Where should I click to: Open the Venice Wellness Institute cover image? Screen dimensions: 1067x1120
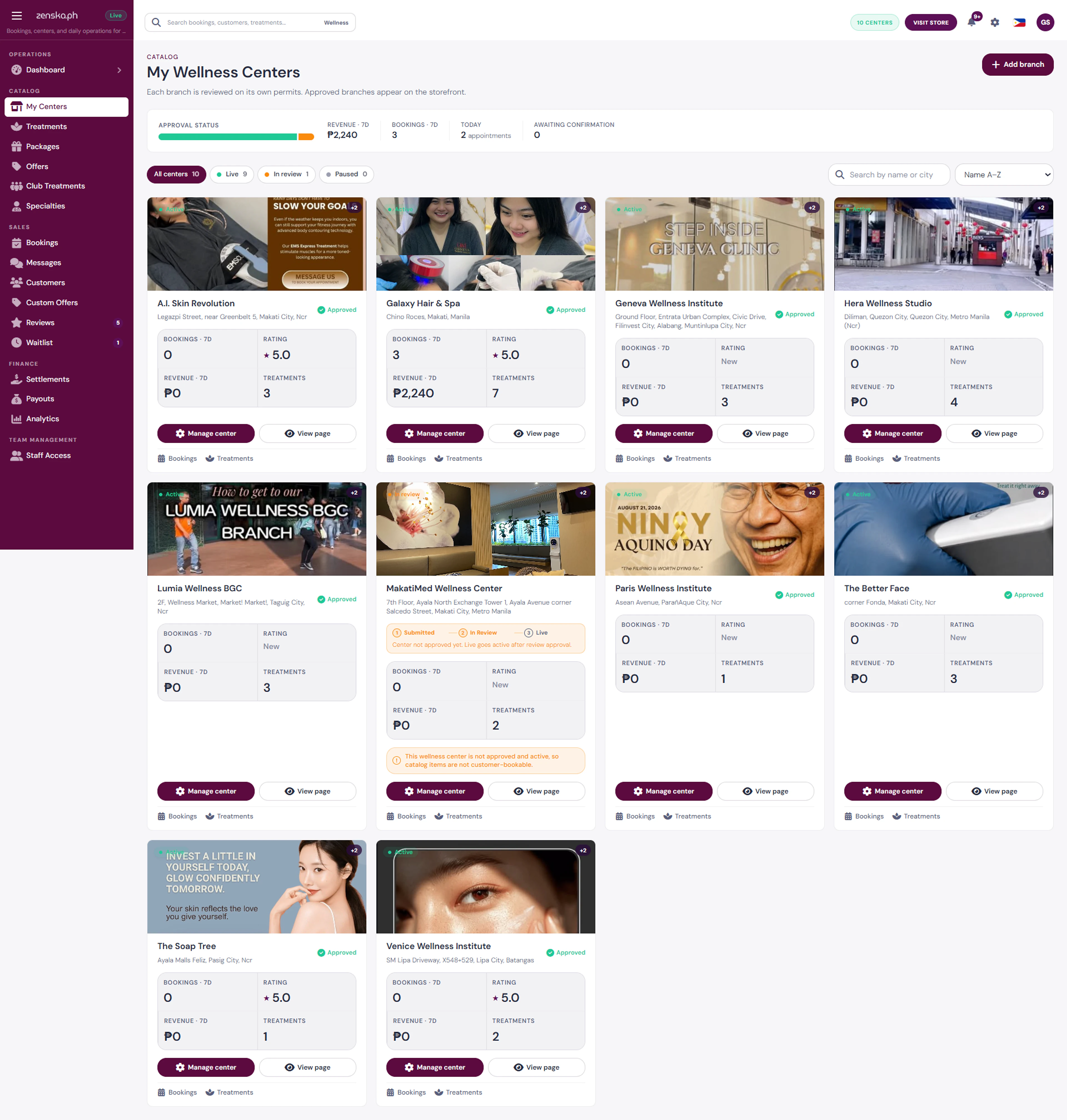[485, 886]
